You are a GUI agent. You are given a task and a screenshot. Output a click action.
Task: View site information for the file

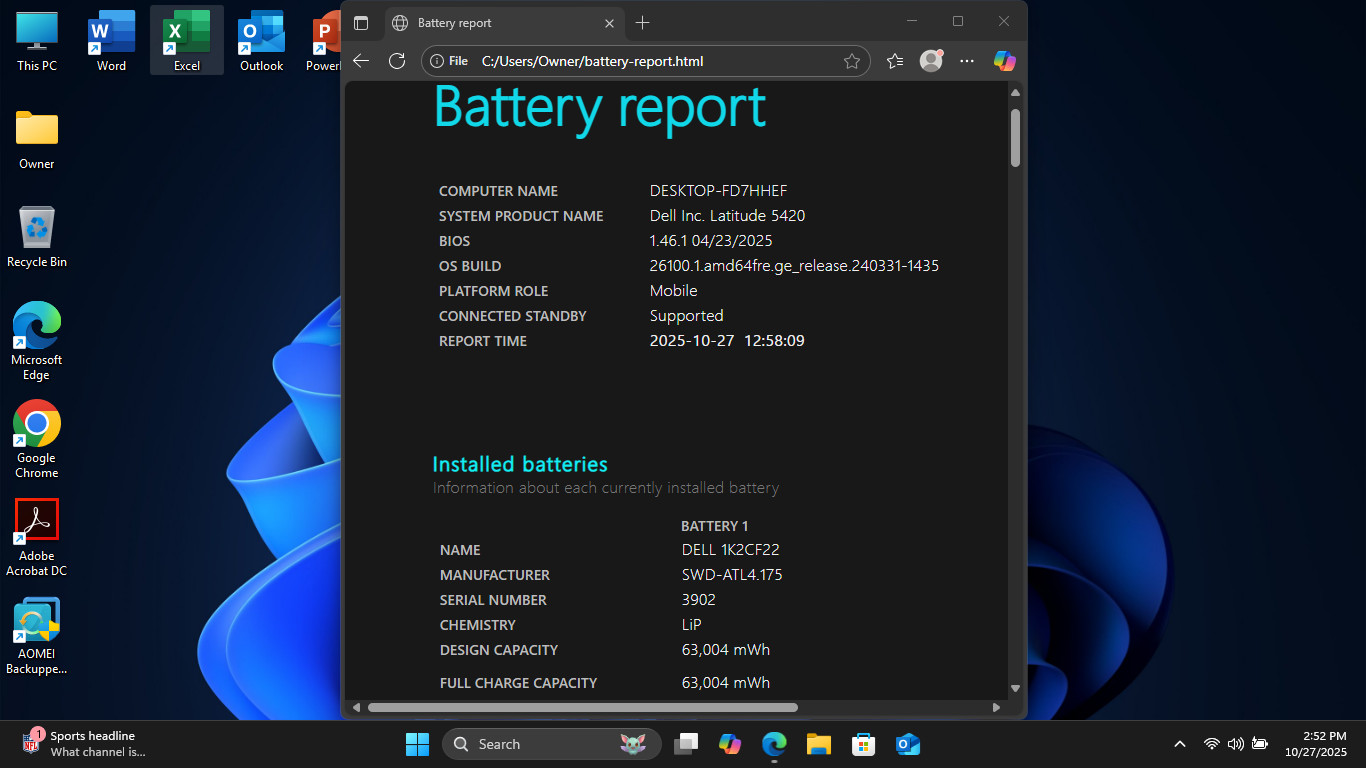coord(449,61)
